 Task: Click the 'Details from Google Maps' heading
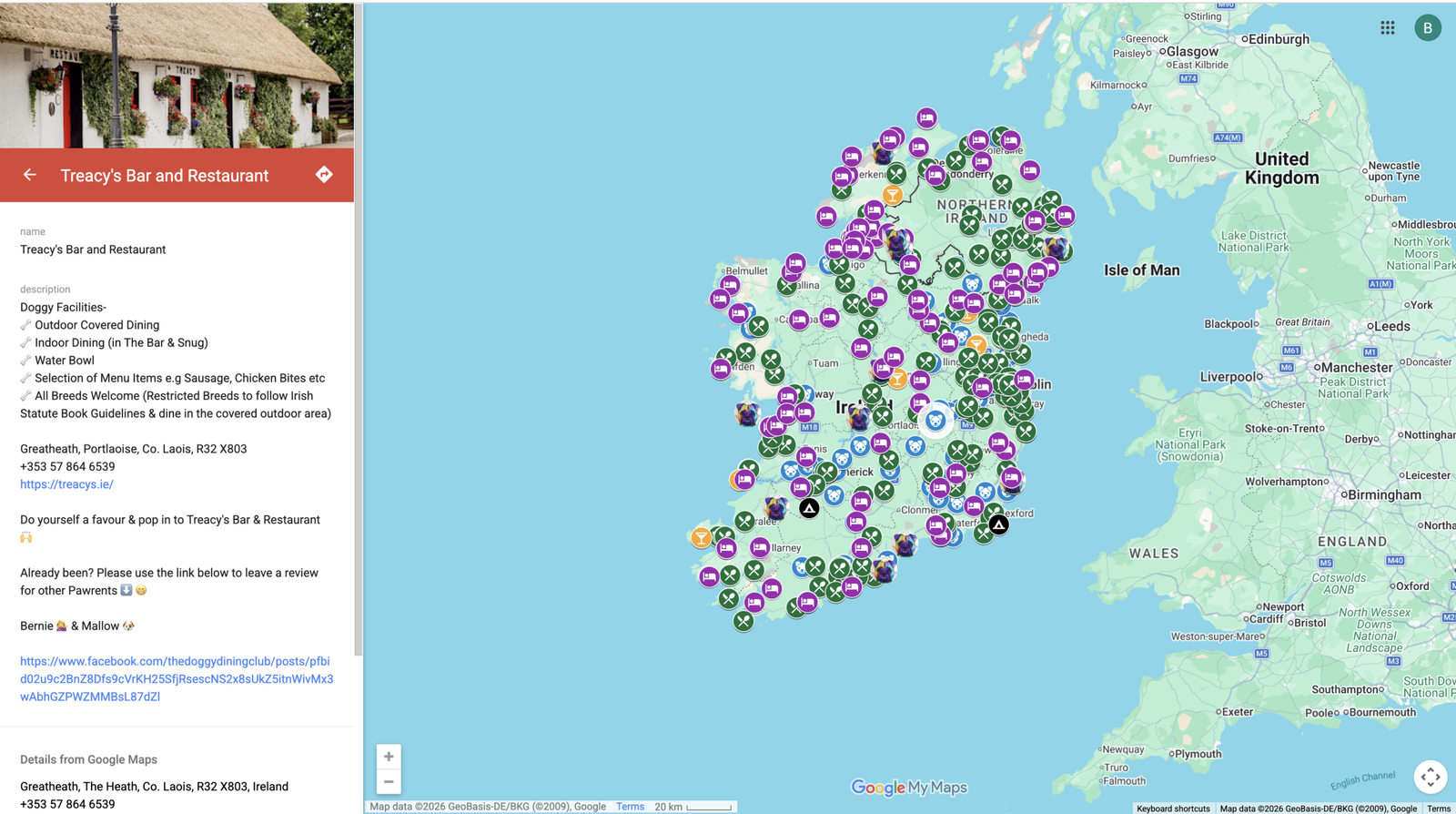(x=88, y=759)
